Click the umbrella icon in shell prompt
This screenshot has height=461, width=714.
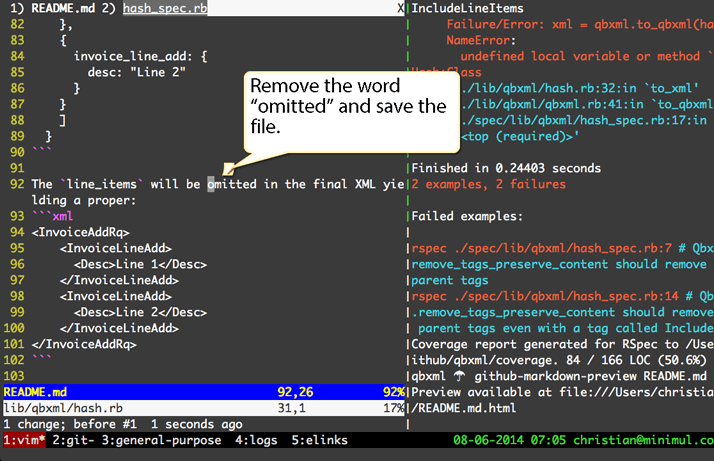459,376
